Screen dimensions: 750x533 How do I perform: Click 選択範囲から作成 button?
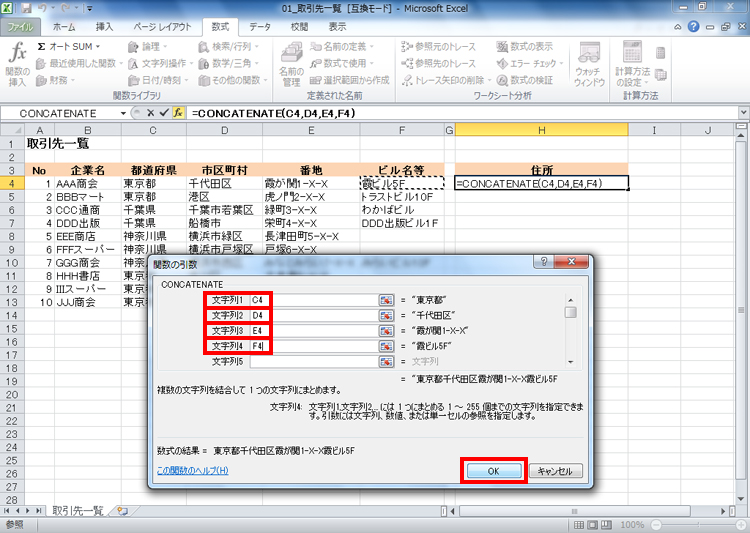coord(349,80)
